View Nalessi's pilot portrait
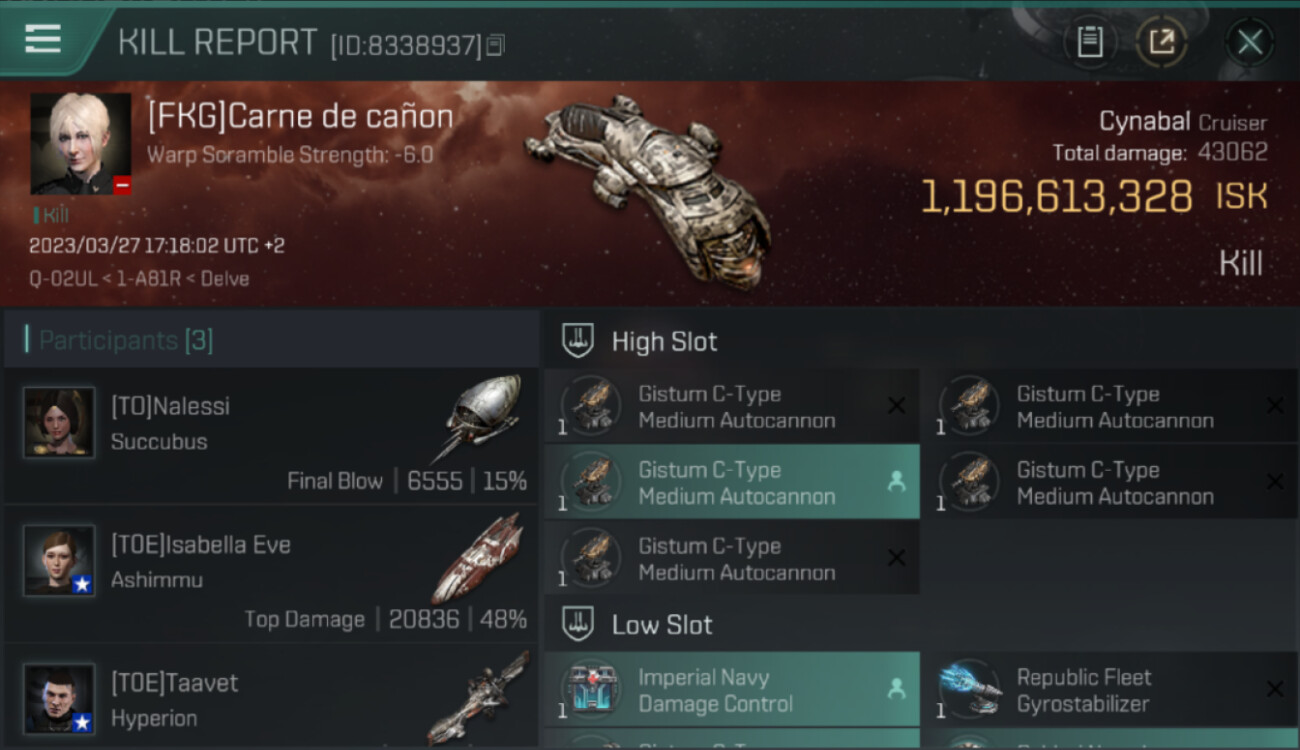 [59, 423]
